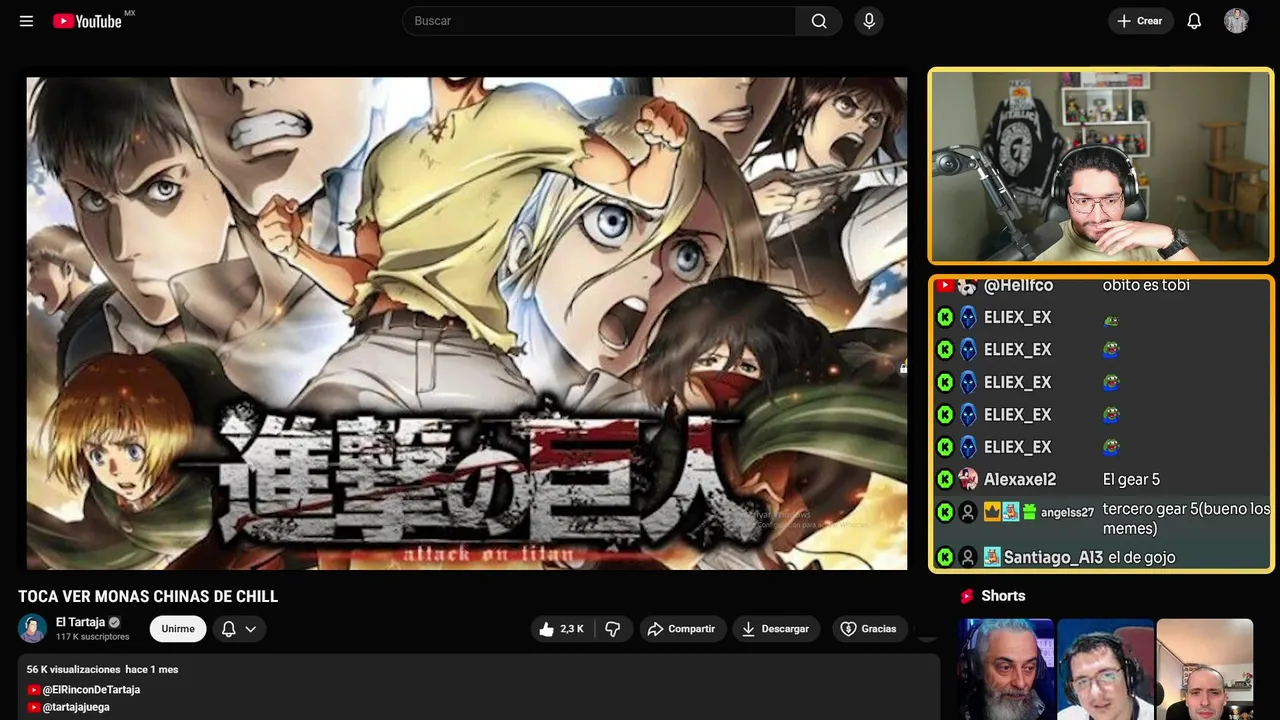1280x720 pixels.
Task: Start voice search with microphone
Action: click(869, 21)
